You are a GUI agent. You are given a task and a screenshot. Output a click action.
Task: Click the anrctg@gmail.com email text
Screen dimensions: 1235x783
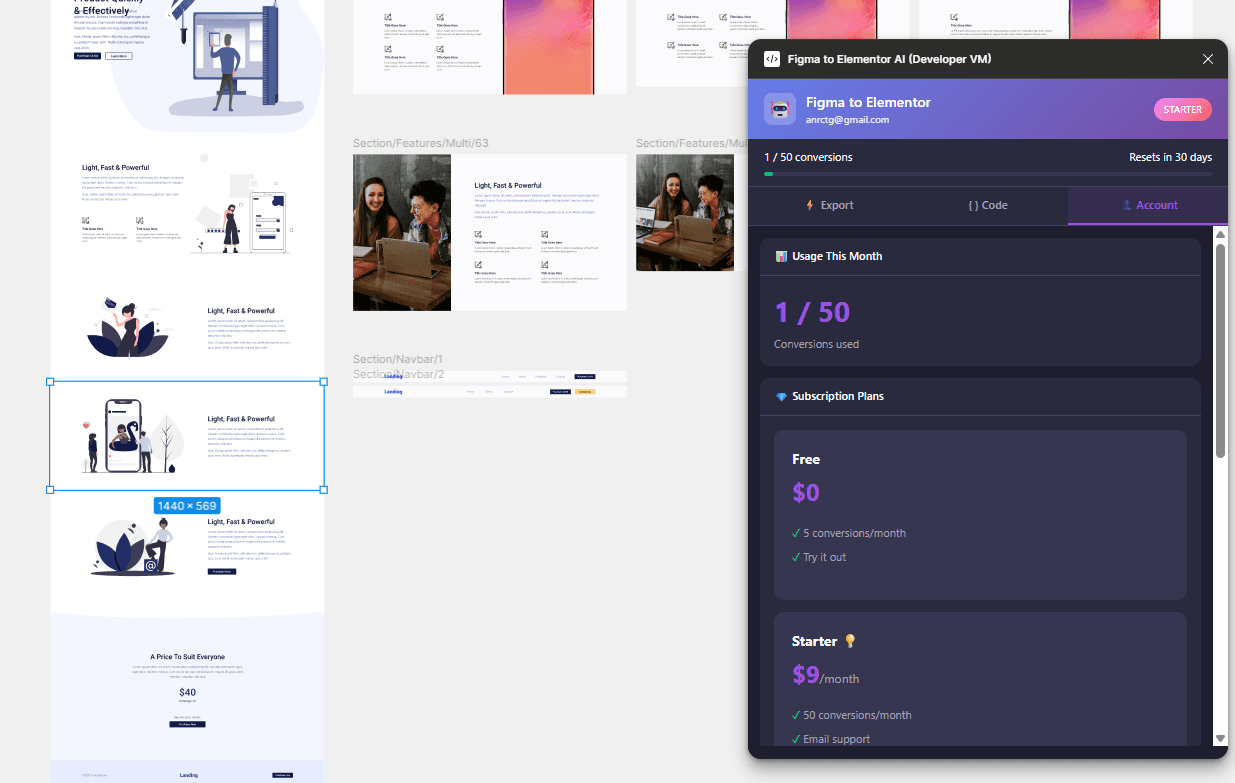(847, 118)
